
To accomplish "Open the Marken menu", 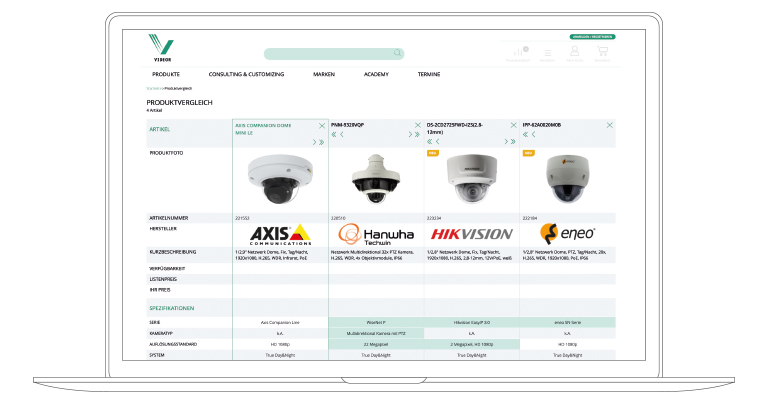I will coord(324,74).
